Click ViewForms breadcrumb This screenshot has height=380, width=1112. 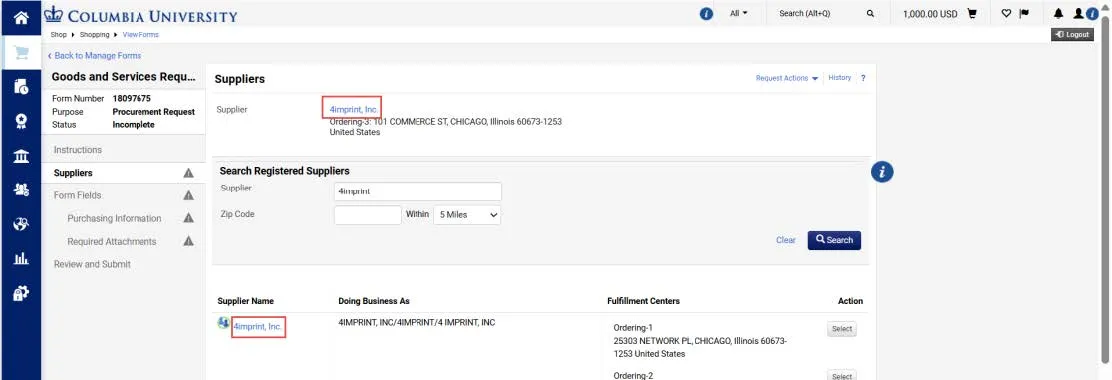tap(140, 35)
